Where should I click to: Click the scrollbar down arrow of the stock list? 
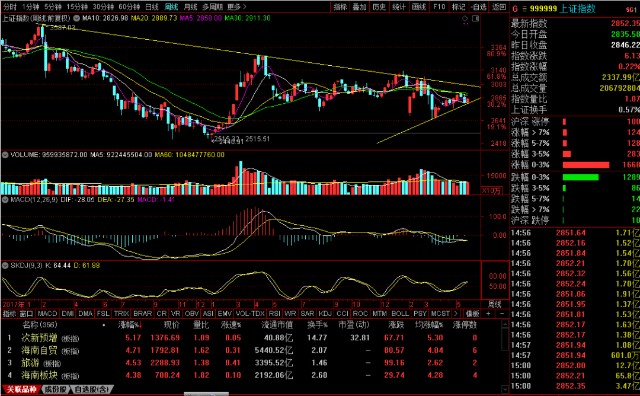point(505,389)
